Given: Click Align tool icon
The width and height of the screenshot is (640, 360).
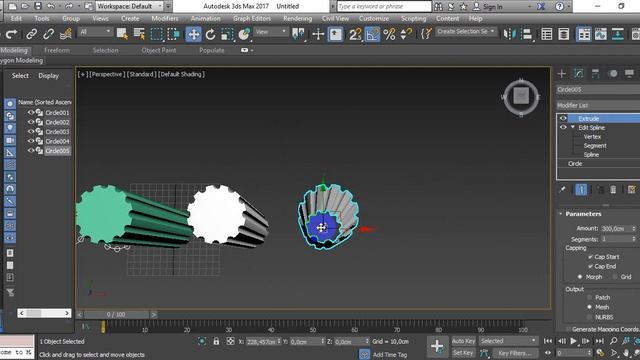Looking at the screenshot, I should pyautogui.click(x=527, y=34).
